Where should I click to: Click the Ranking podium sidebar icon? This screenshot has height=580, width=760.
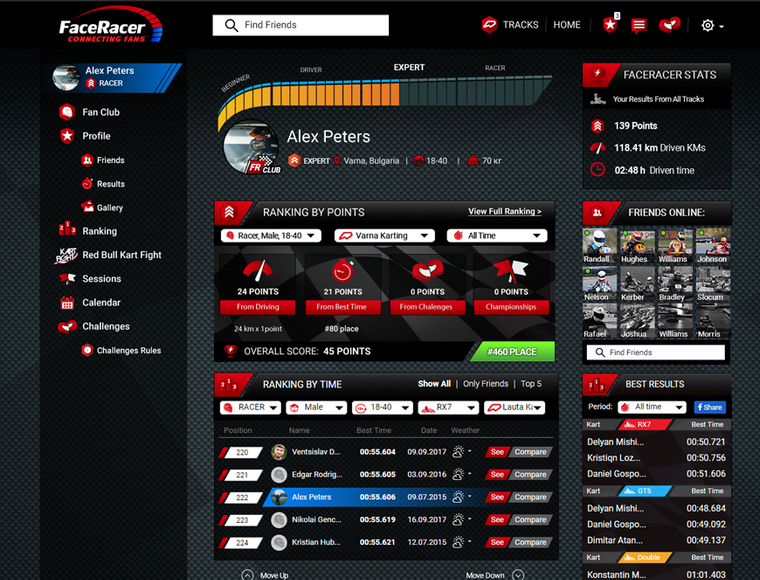pyautogui.click(x=67, y=229)
